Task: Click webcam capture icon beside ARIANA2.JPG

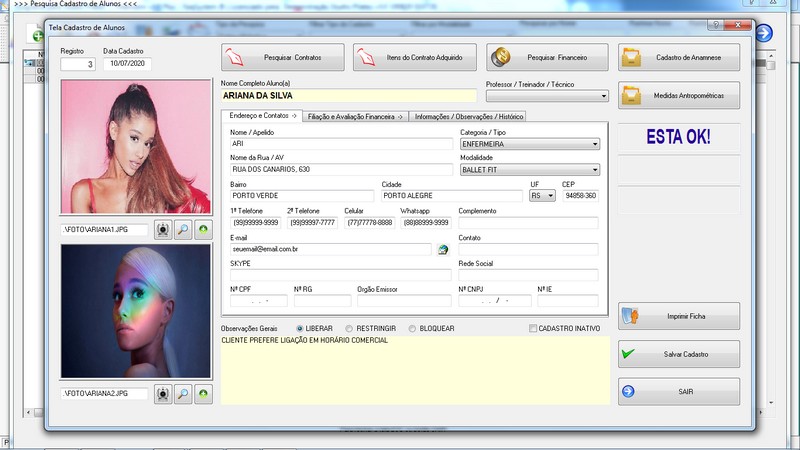Action: (x=162, y=394)
